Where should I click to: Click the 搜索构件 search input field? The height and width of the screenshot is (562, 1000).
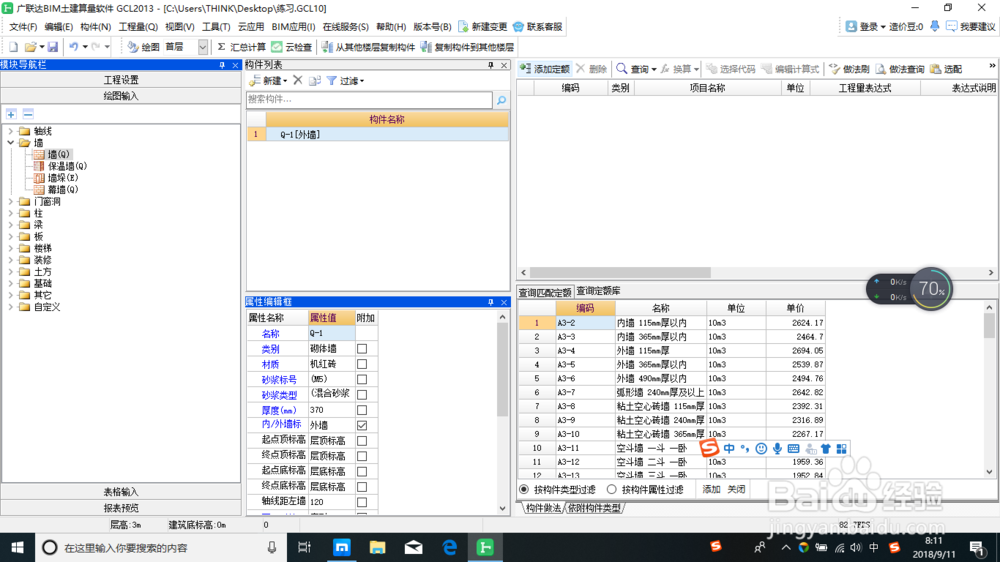tap(369, 100)
